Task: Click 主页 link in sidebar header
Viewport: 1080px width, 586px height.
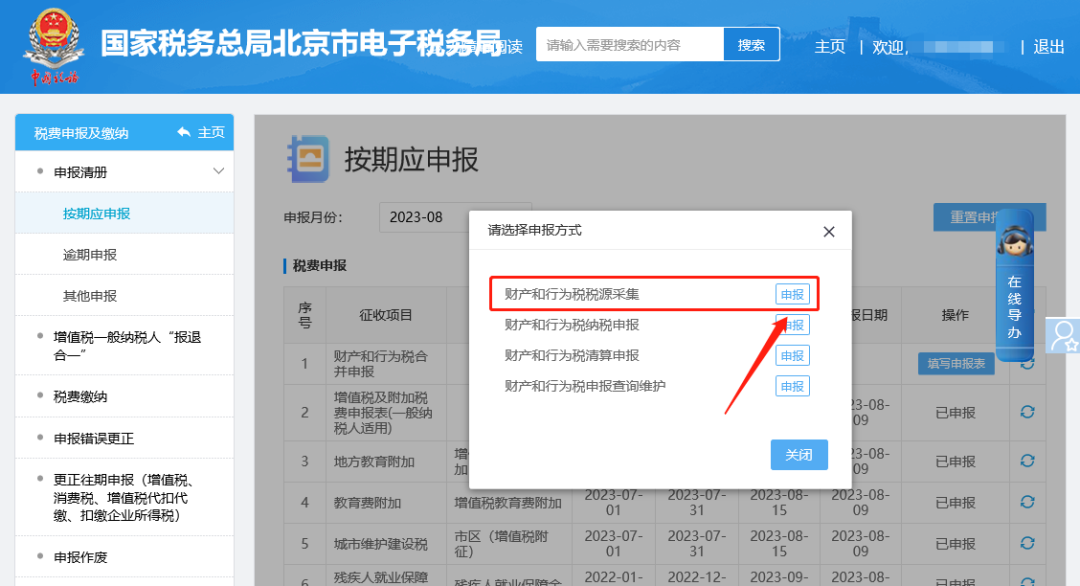Action: pos(211,132)
